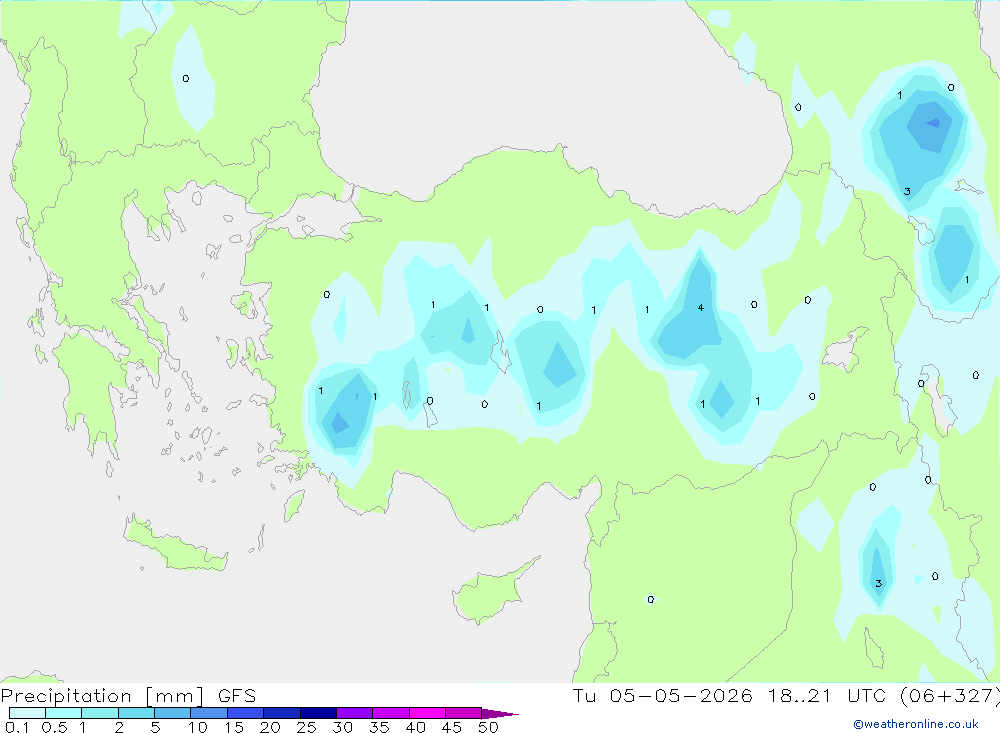Click the 45–50 mm legend color swatch
The height and width of the screenshot is (733, 1000).
point(463,713)
